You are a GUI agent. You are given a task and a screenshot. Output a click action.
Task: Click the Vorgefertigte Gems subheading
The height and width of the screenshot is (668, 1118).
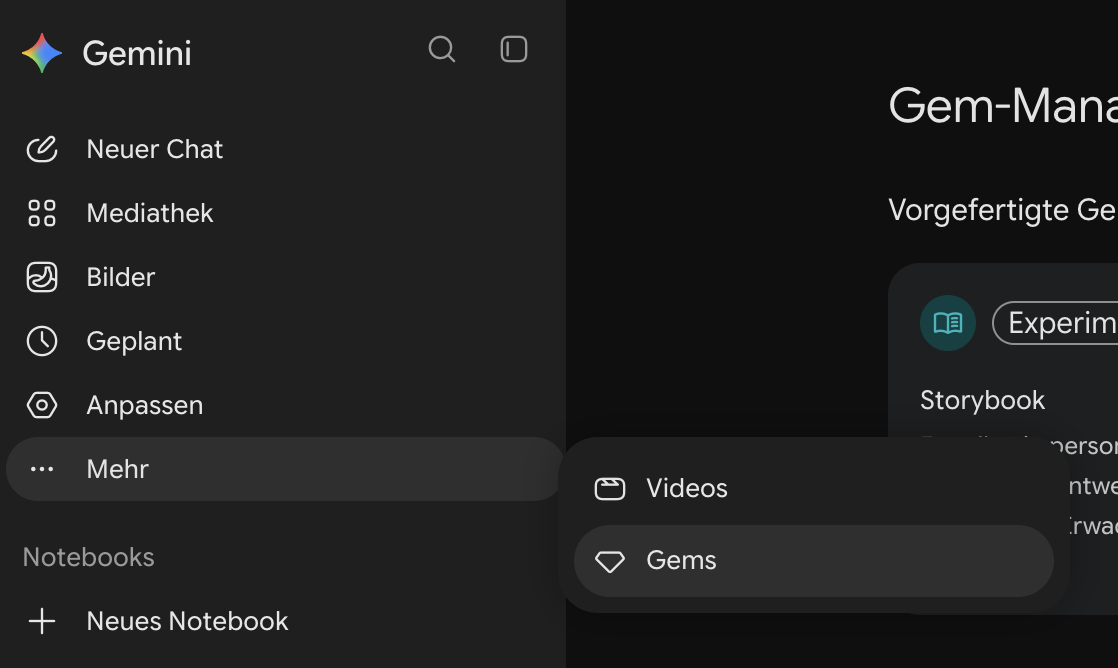tap(1003, 210)
